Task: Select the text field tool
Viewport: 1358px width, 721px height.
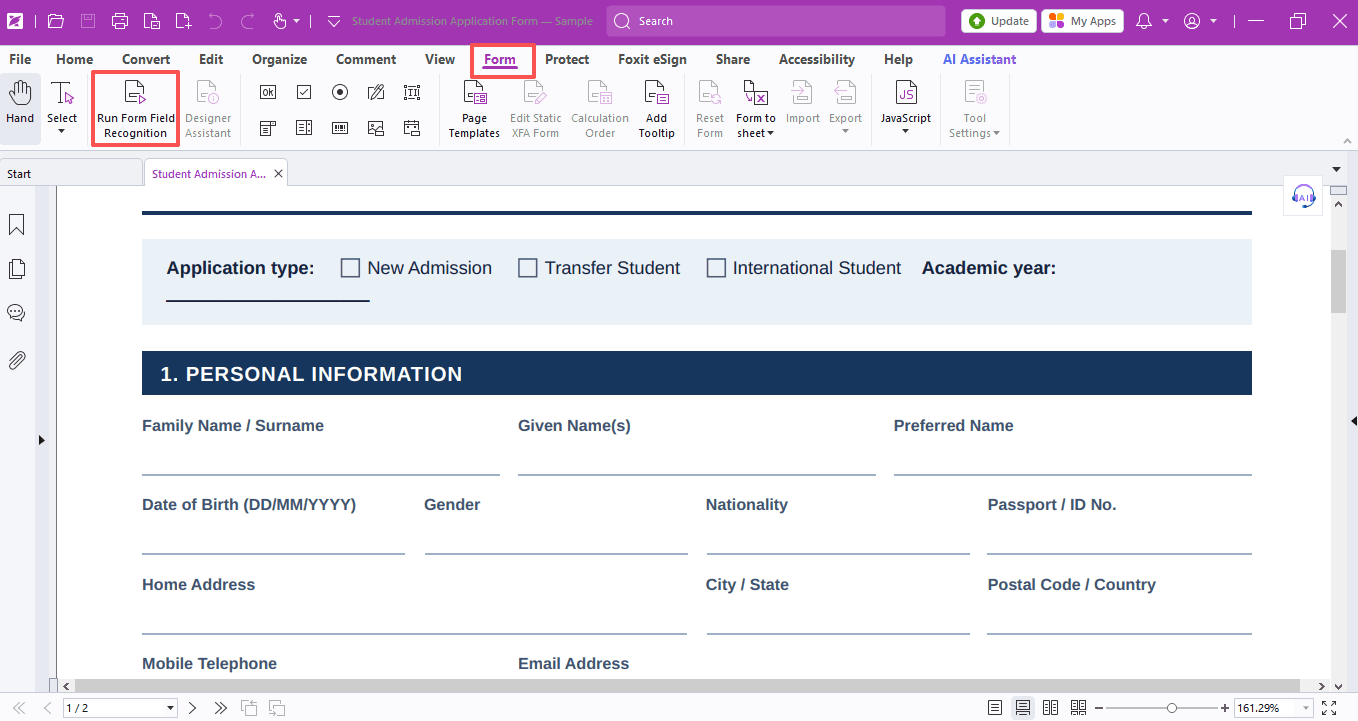Action: coord(412,92)
